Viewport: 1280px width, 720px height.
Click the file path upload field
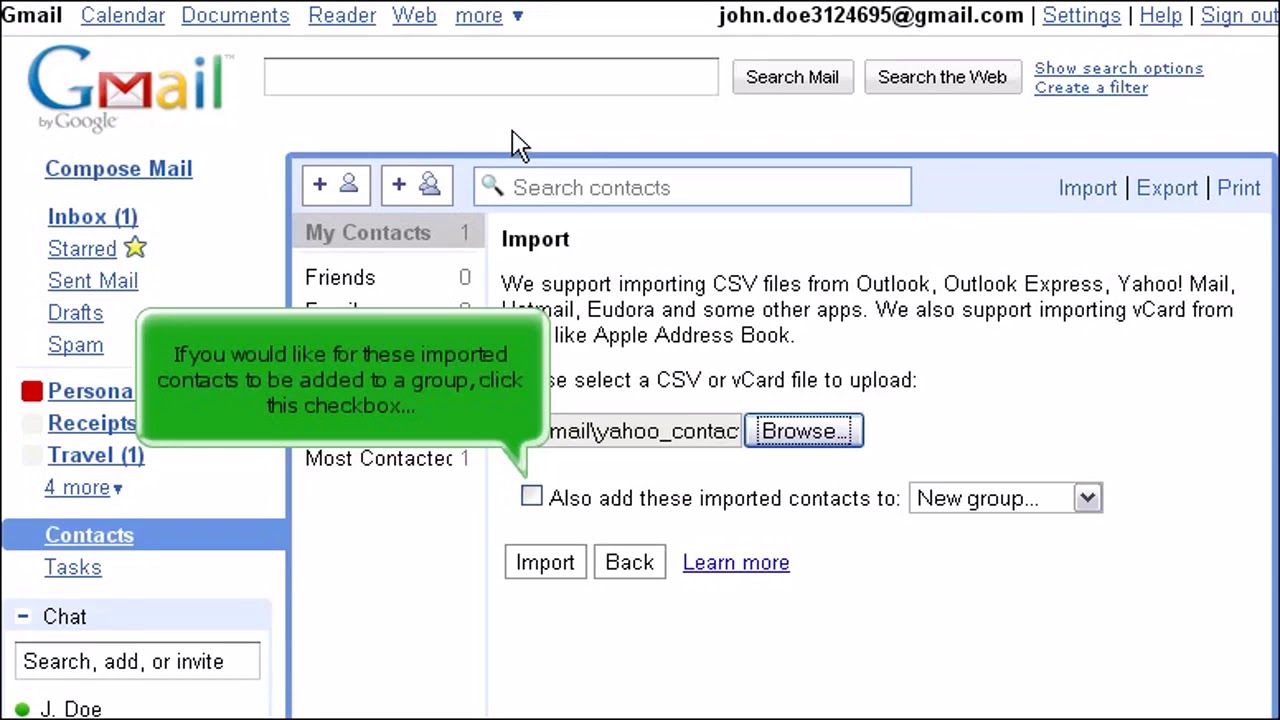(645, 431)
